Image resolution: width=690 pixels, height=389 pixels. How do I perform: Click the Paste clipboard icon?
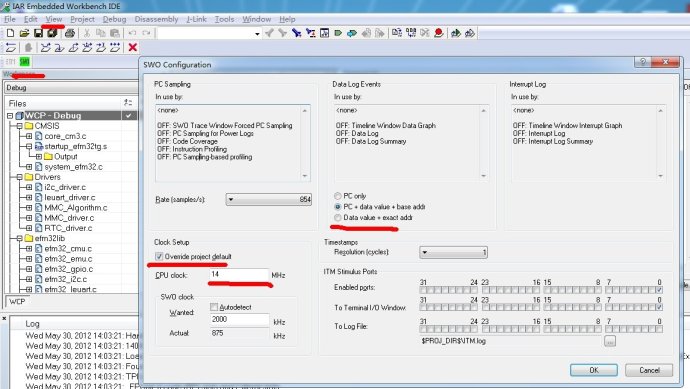[x=114, y=33]
